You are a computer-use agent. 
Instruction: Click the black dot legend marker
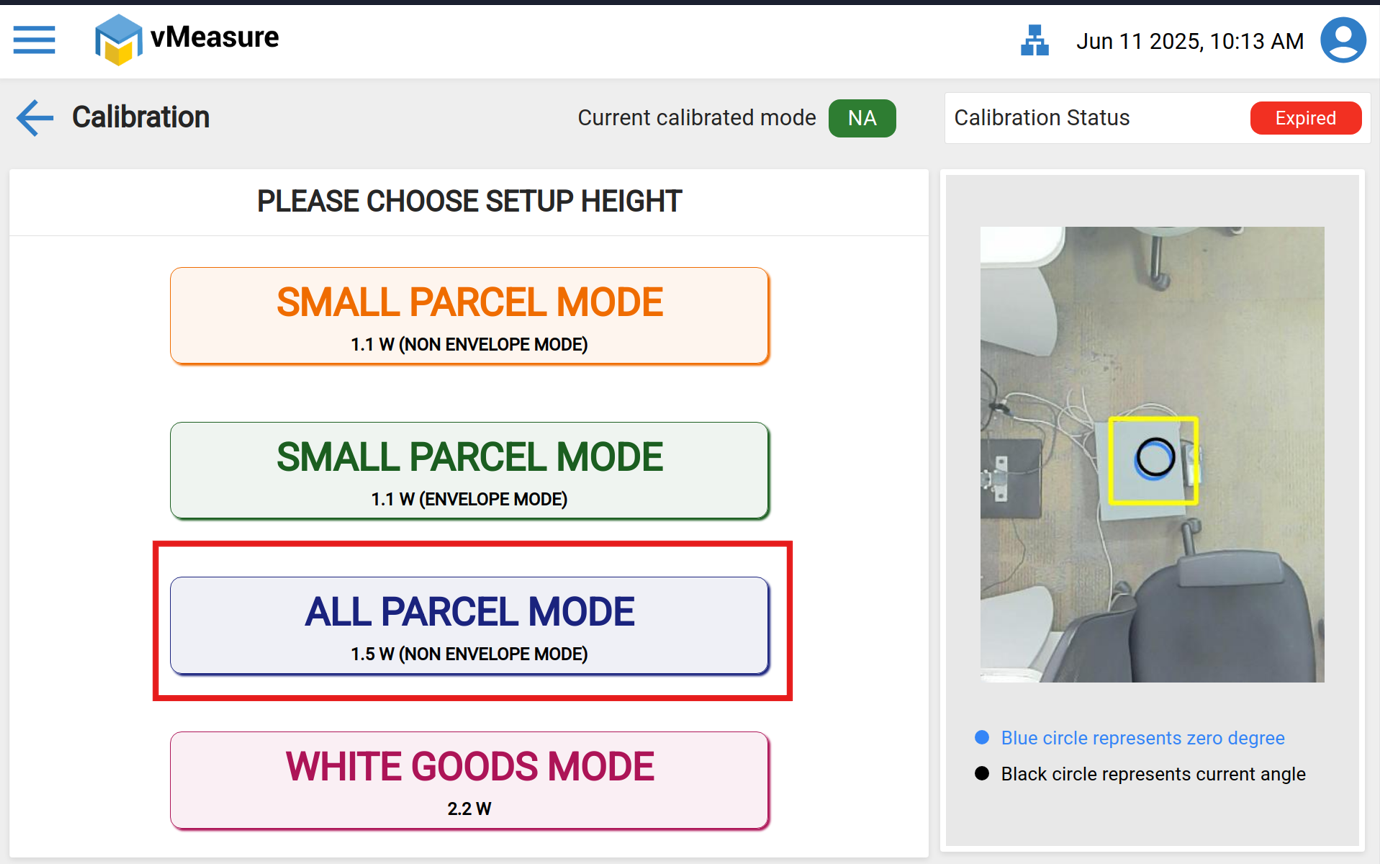982,774
